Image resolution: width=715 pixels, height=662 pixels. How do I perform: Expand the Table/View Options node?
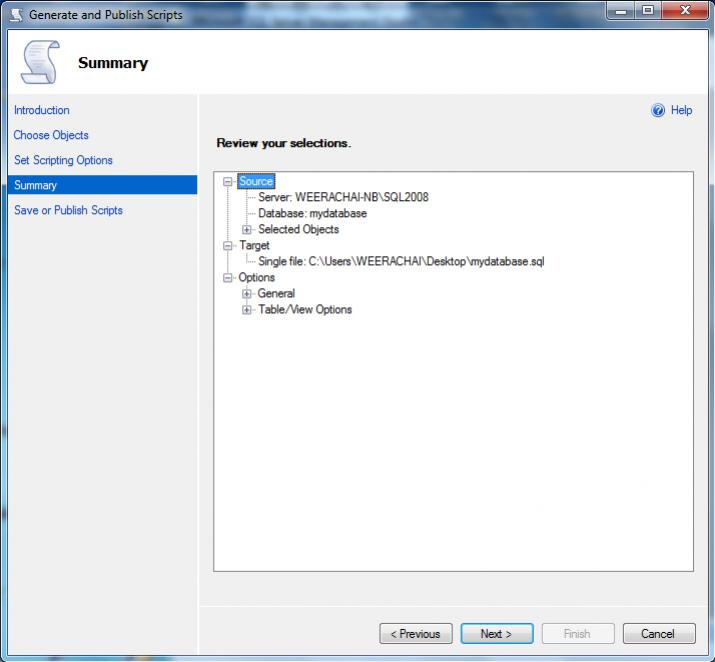click(x=246, y=310)
